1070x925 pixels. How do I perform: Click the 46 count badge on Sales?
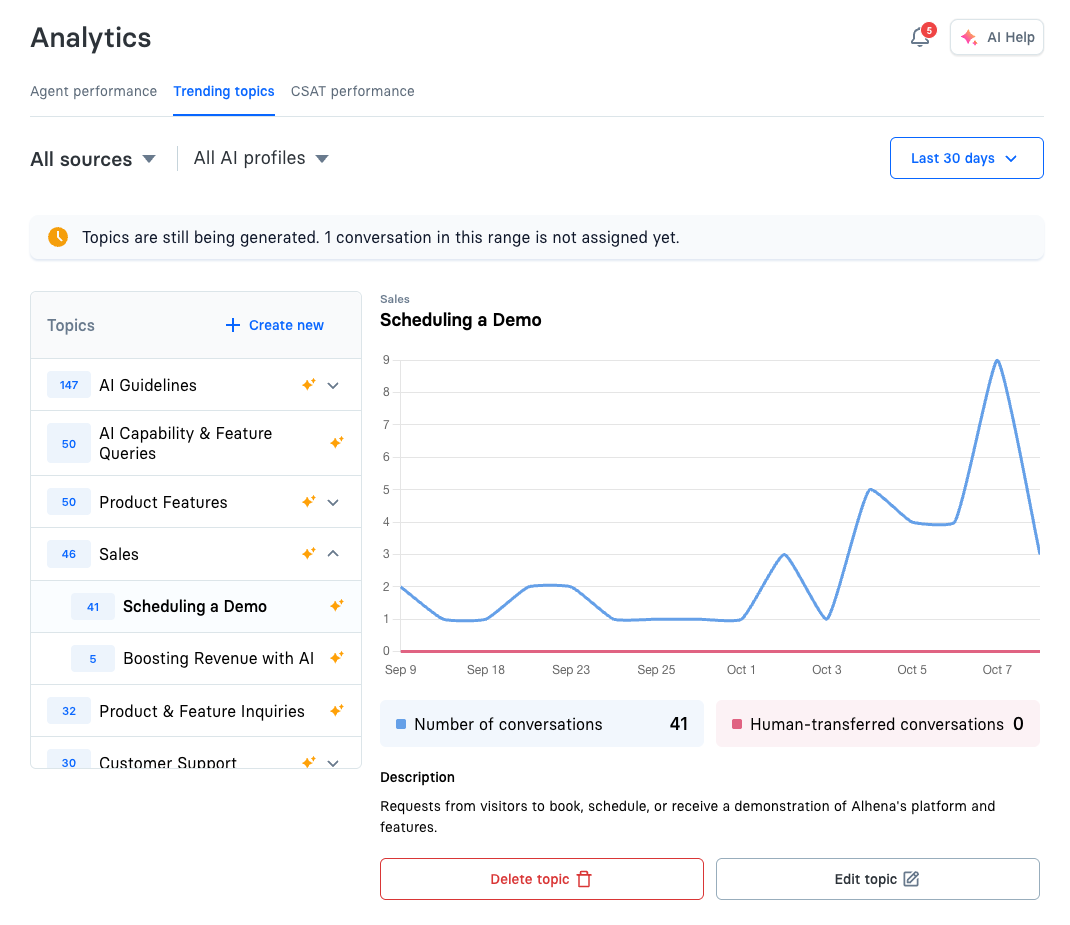pos(69,554)
